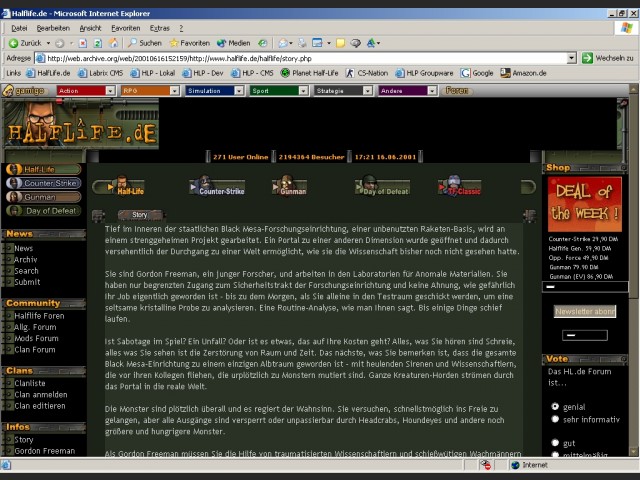
Task: Open the Ansicht menu
Action: pos(90,28)
